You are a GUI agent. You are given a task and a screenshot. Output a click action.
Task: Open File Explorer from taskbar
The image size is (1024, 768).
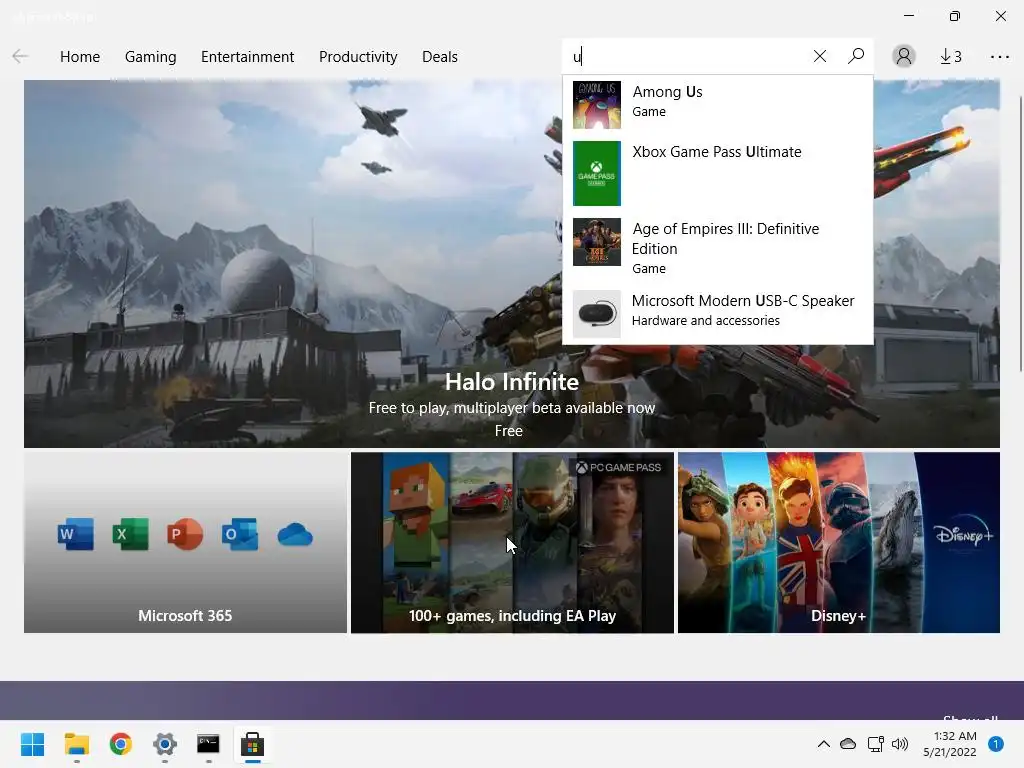(x=76, y=744)
